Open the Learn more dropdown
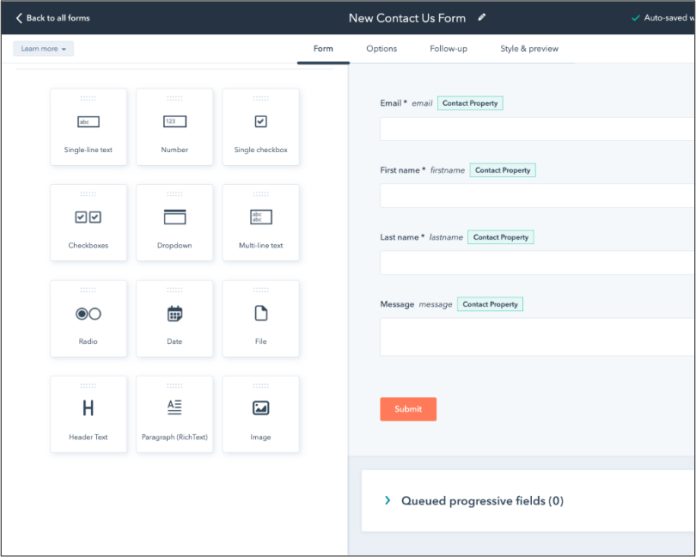This screenshot has width=696, height=557. pyautogui.click(x=44, y=48)
